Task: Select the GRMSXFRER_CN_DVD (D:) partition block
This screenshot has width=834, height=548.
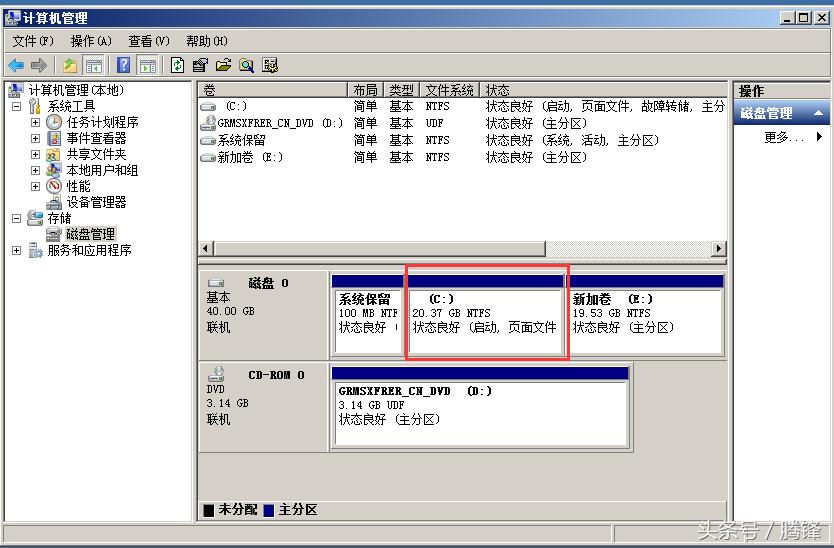Action: [x=480, y=407]
